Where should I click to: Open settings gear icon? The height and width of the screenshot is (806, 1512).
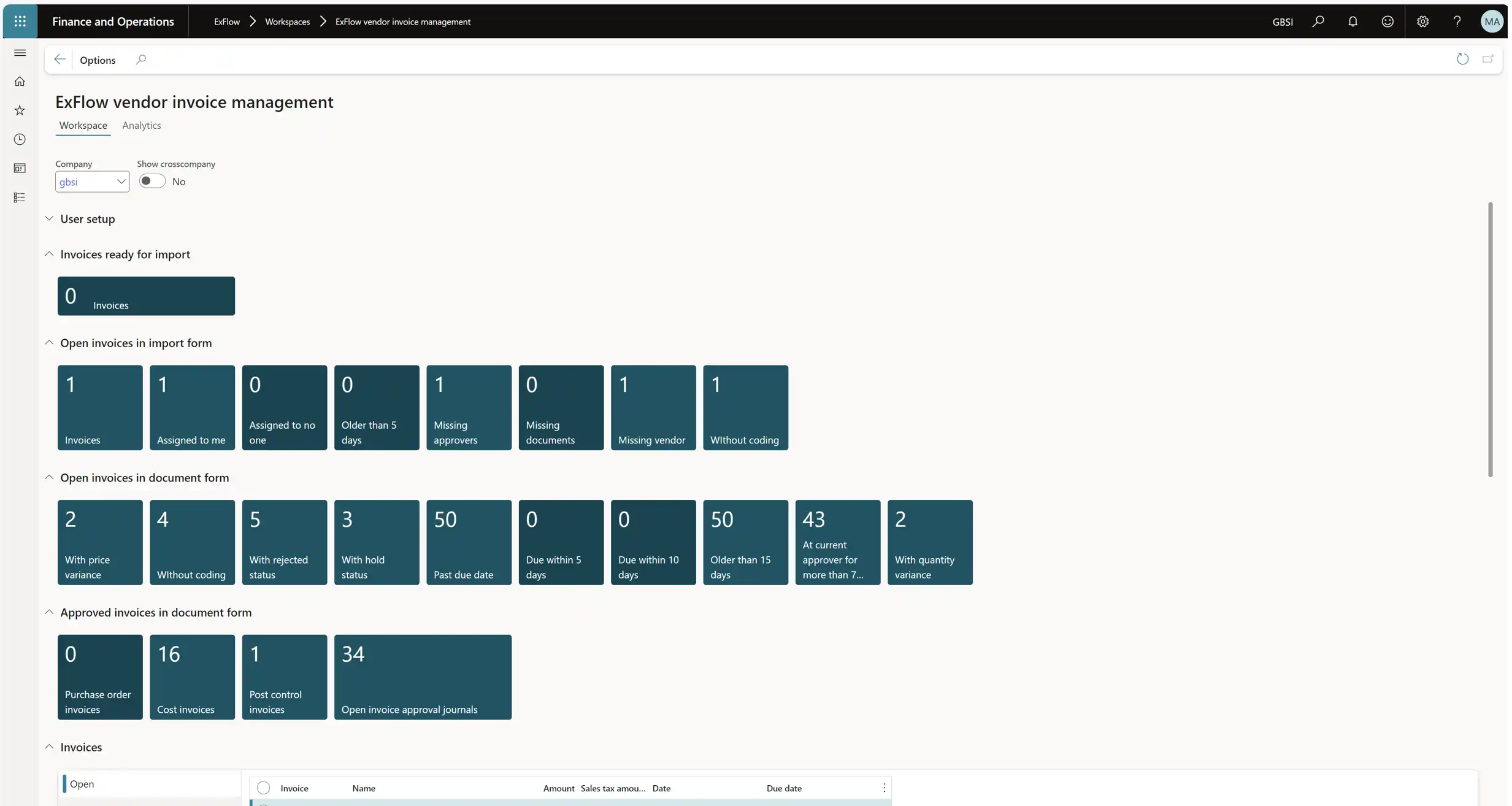[x=1422, y=21]
